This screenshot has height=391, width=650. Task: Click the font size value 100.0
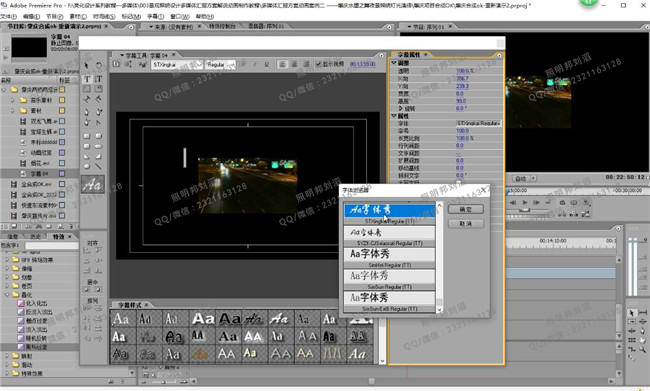[463, 131]
